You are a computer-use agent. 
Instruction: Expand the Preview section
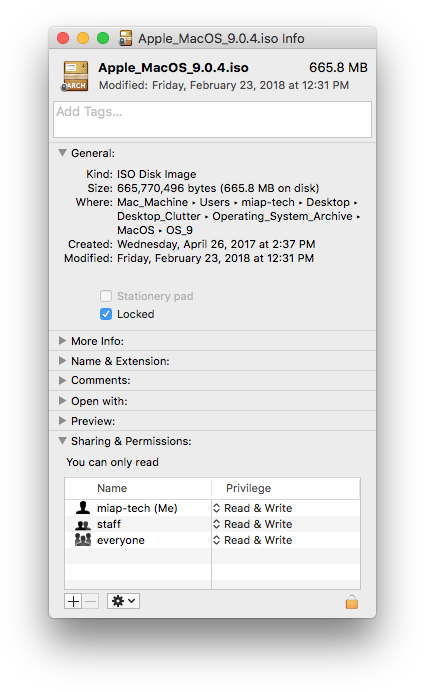click(x=63, y=421)
